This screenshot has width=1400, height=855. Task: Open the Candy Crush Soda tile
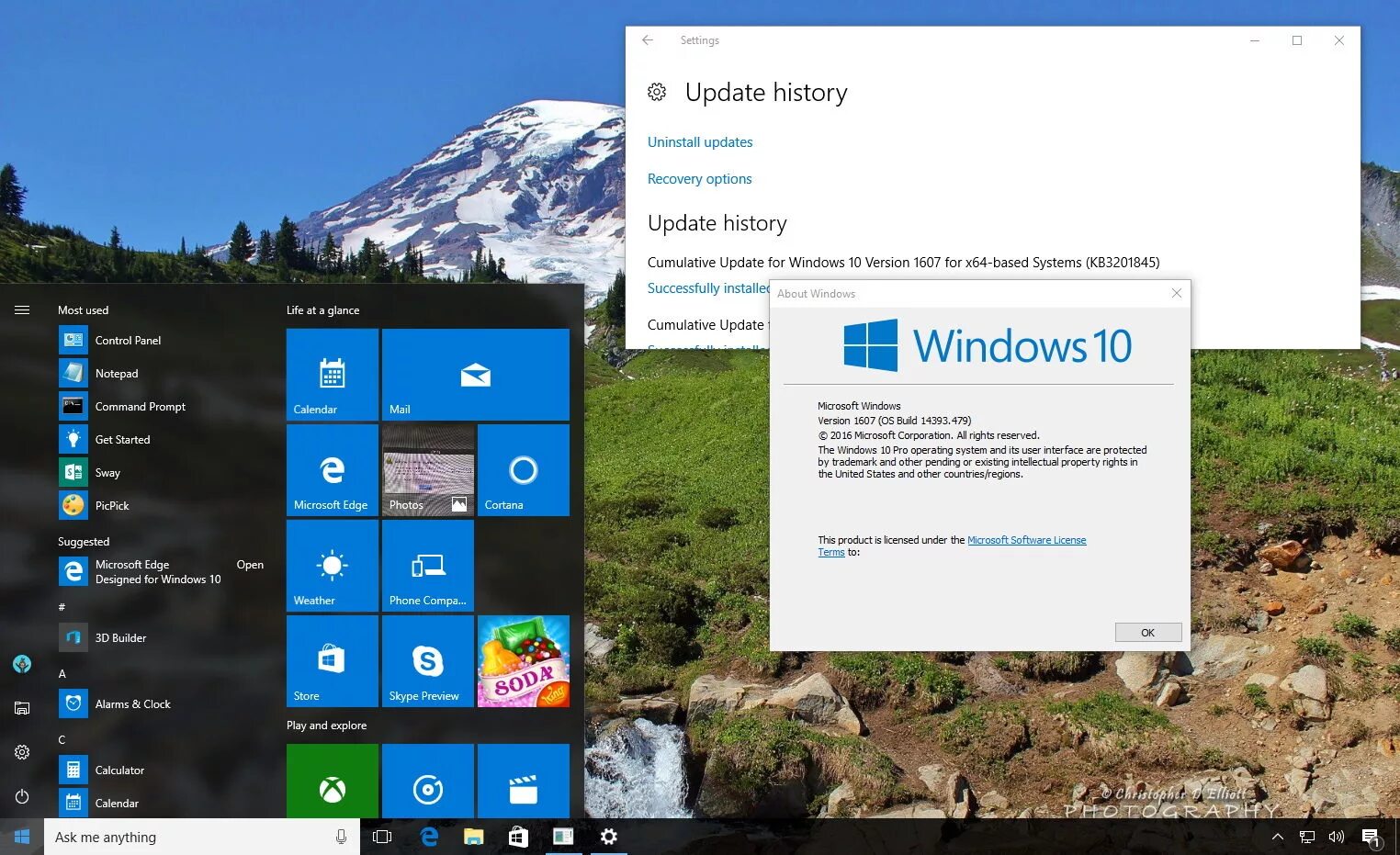click(524, 661)
